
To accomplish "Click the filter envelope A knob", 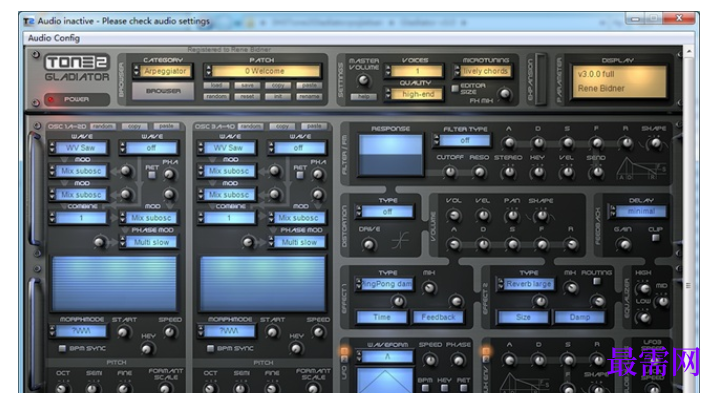I will 509,143.
